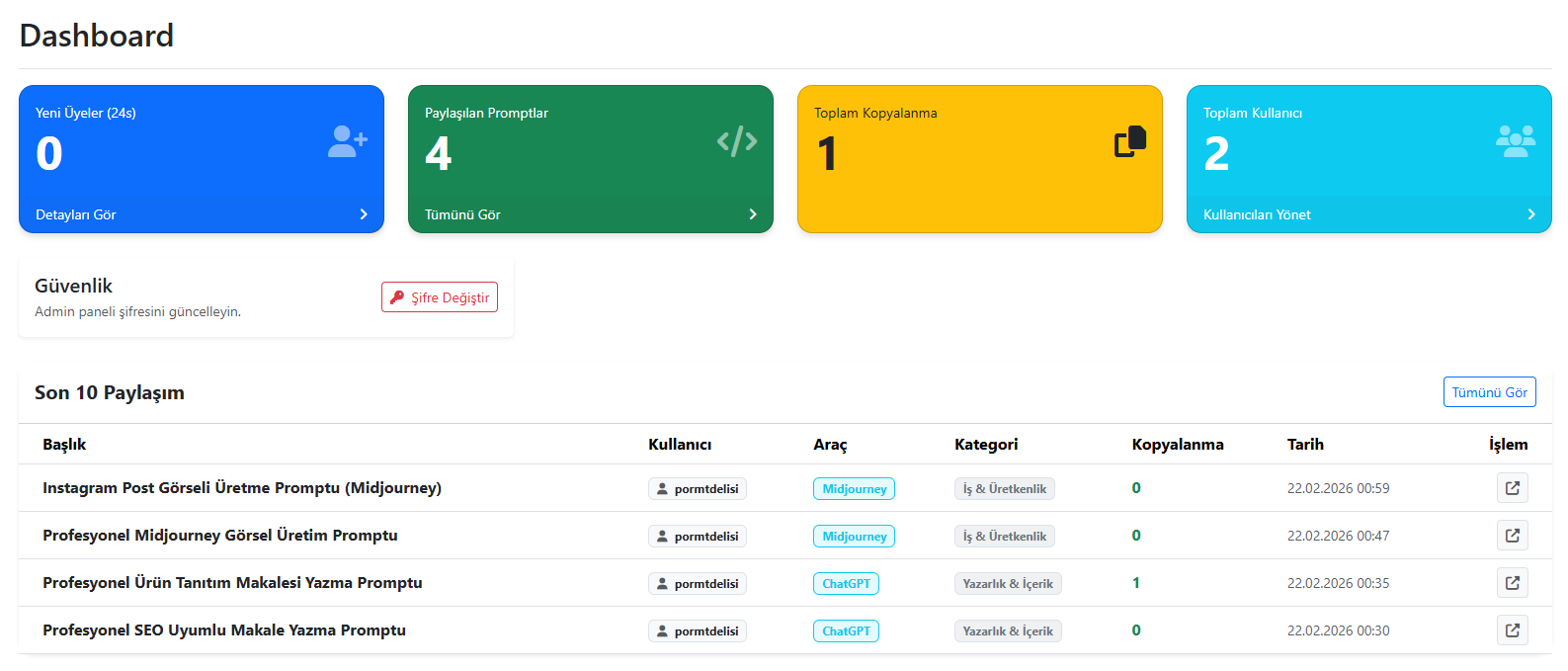This screenshot has width=1568, height=671.
Task: Click title 'Profesyonel Ürün Tanıtım Makalesi Yazma Promptu'
Action: coord(232,583)
